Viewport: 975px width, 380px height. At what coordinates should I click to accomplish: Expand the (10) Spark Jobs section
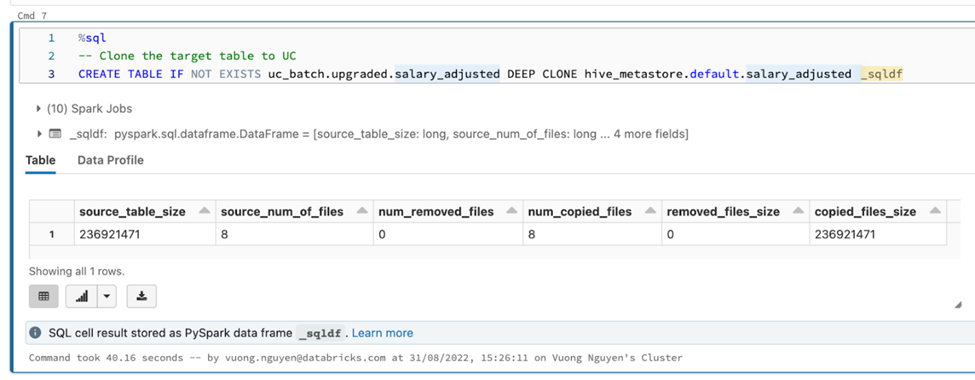(x=40, y=109)
